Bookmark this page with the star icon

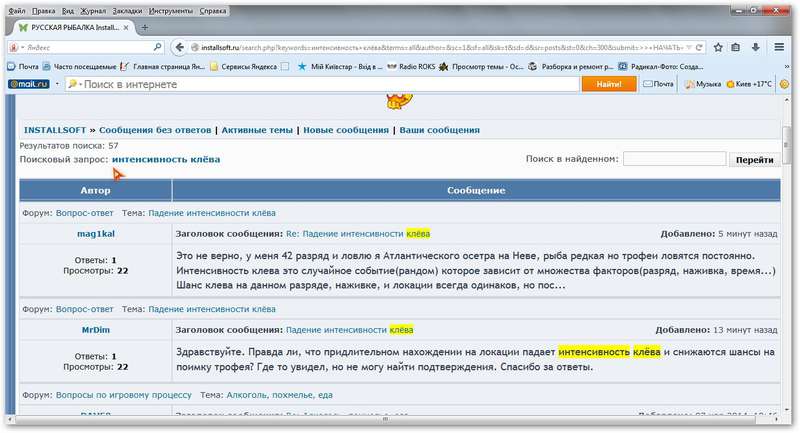pos(718,47)
